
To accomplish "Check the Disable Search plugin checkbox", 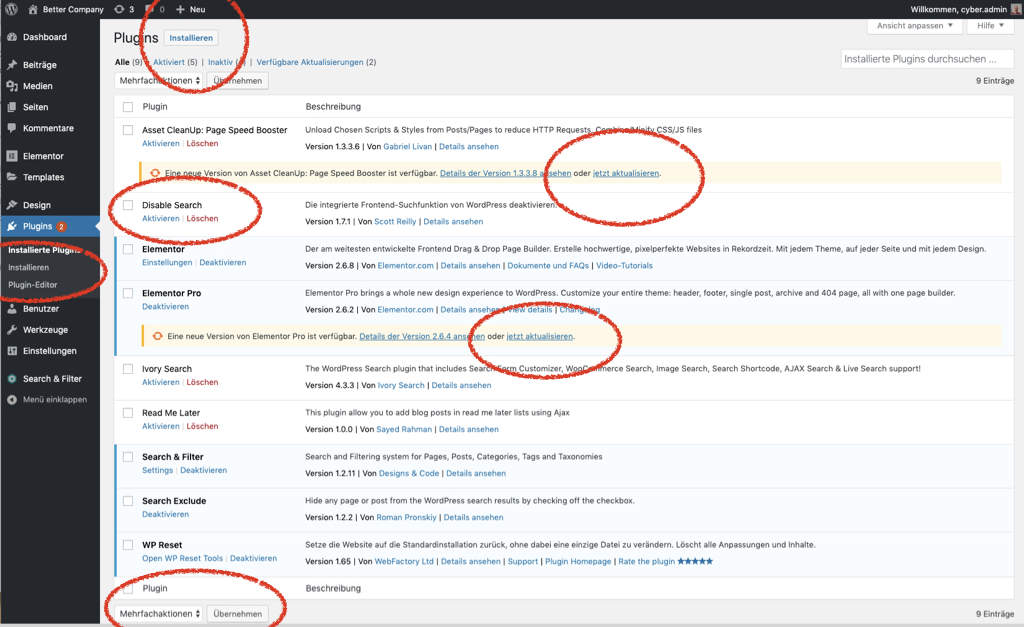I will [128, 205].
